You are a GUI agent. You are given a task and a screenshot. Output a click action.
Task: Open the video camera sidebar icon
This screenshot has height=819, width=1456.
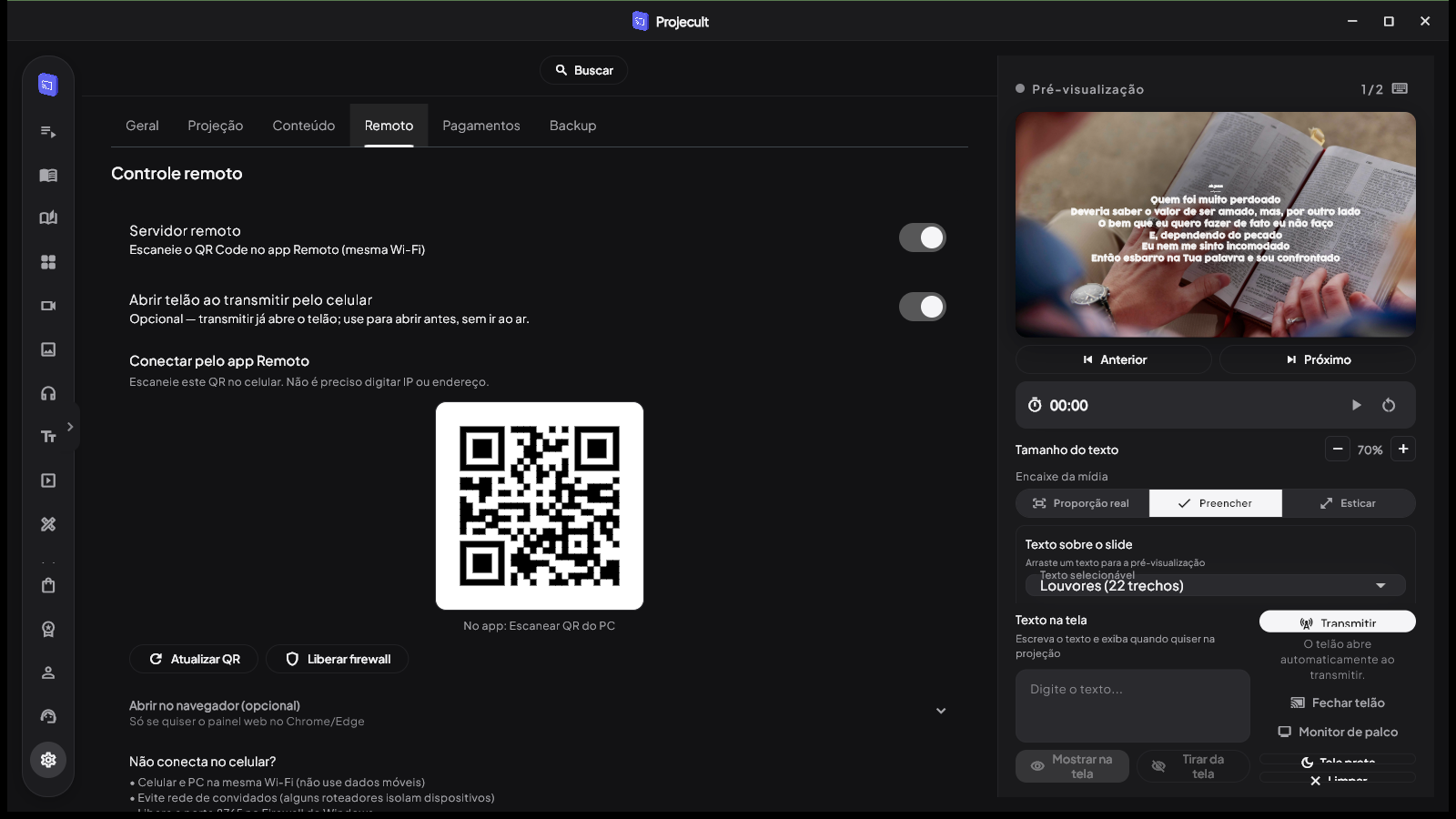(x=48, y=306)
